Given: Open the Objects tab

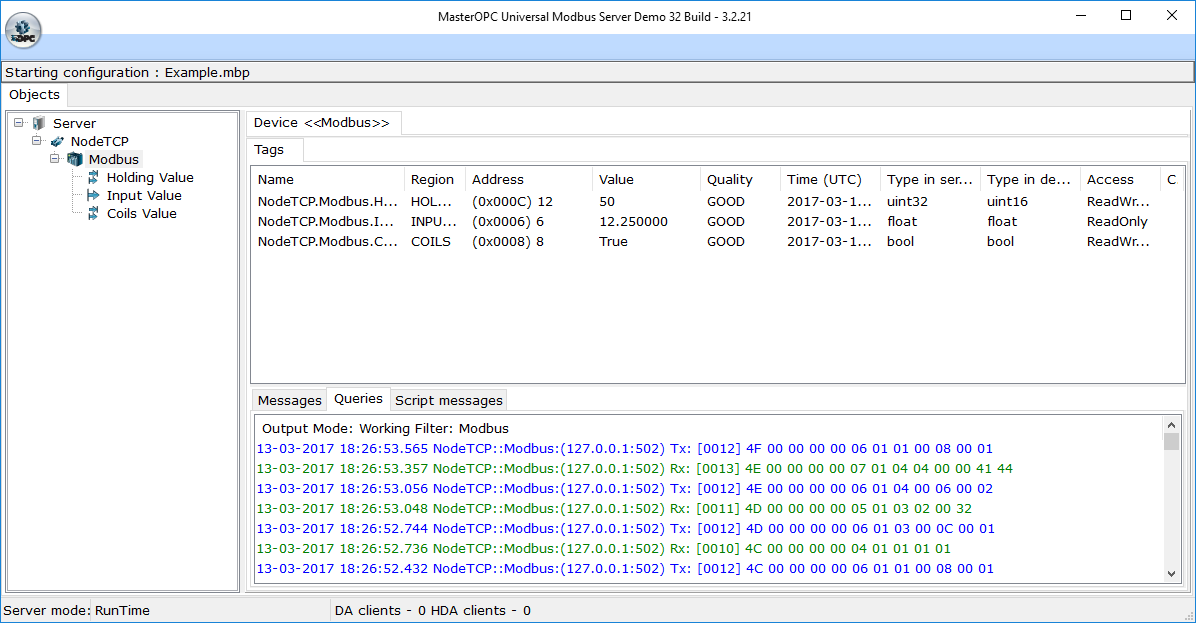Looking at the screenshot, I should click(x=34, y=95).
